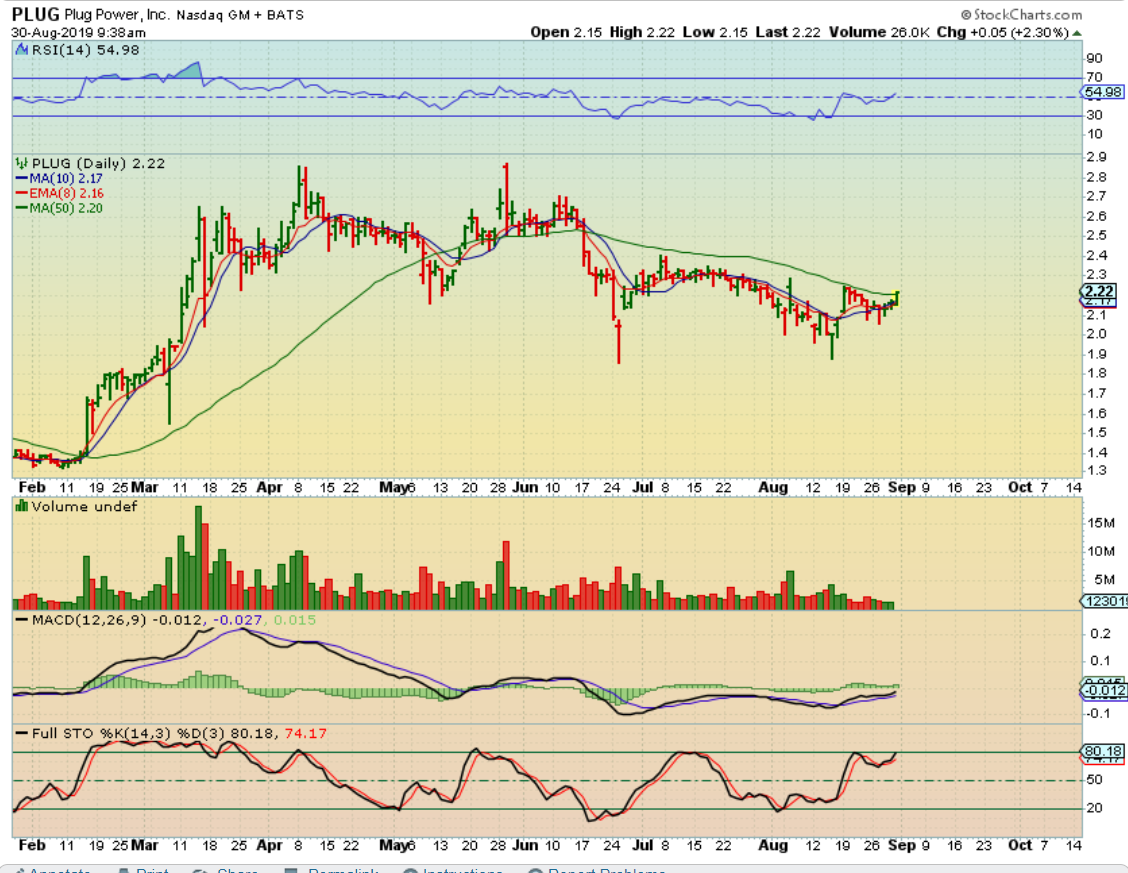Click the 0.2 MACD axis label
The width and height of the screenshot is (1128, 873).
(x=1101, y=634)
